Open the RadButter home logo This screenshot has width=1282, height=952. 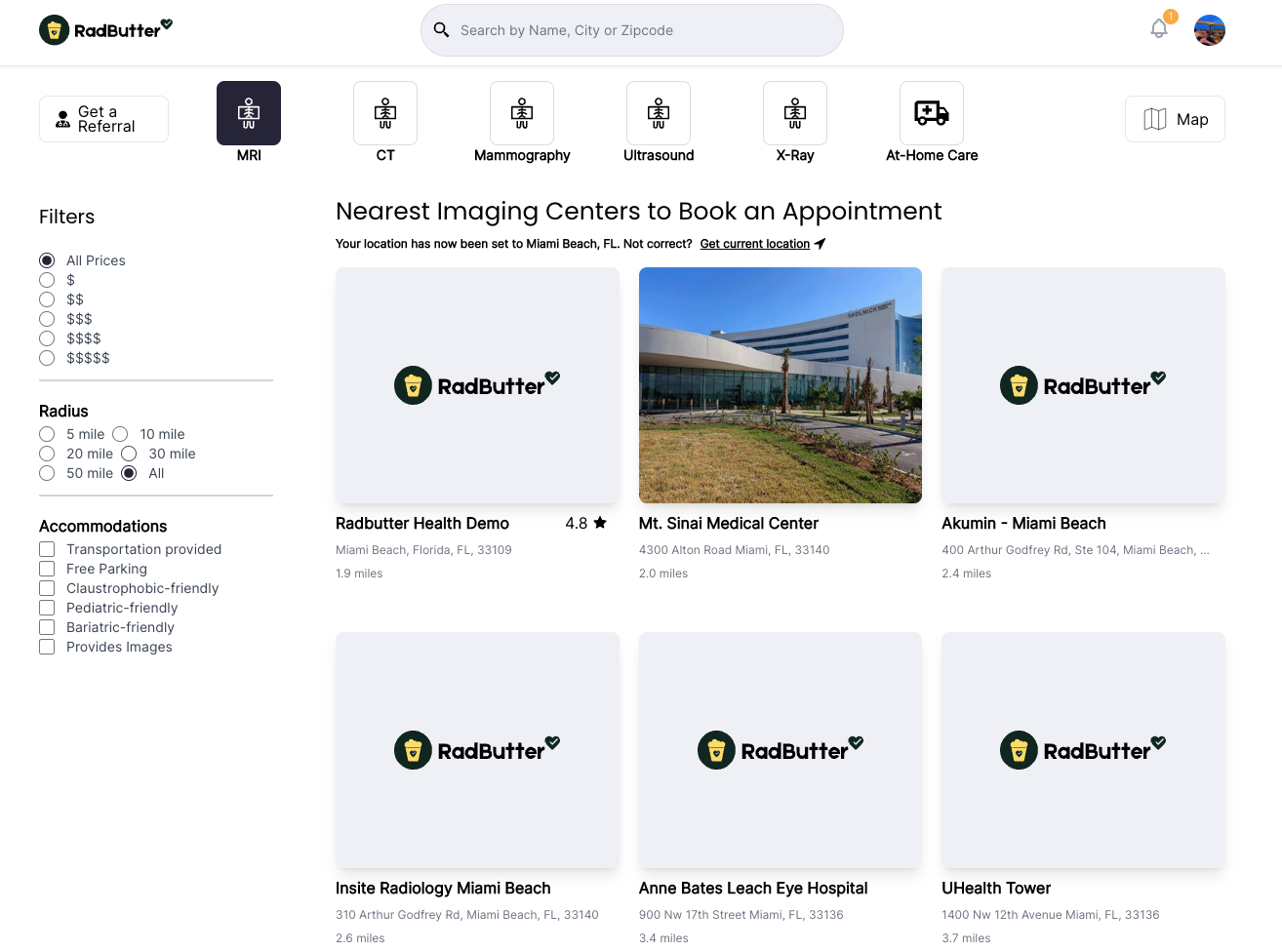105,29
